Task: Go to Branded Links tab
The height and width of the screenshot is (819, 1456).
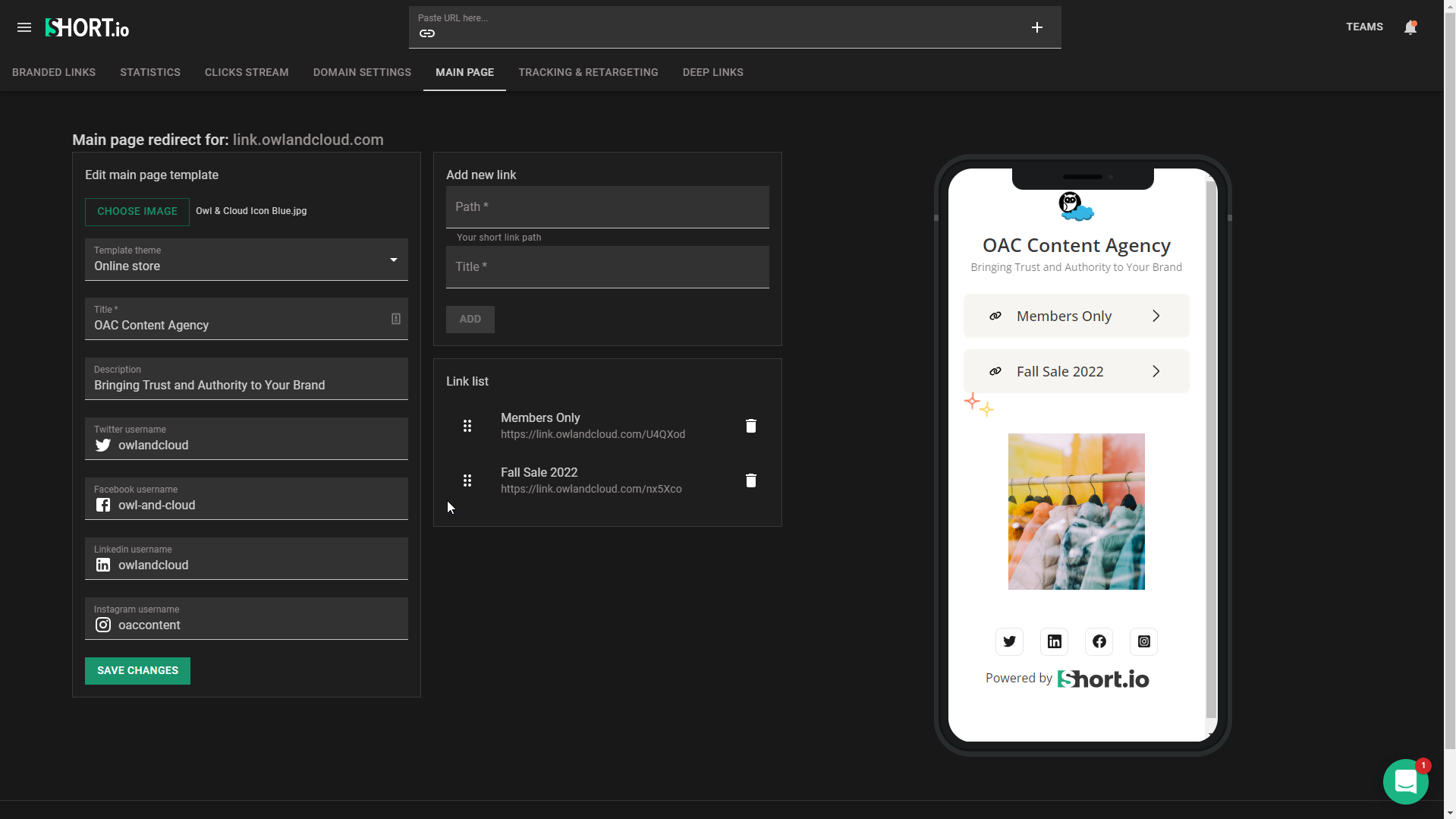Action: (x=54, y=73)
